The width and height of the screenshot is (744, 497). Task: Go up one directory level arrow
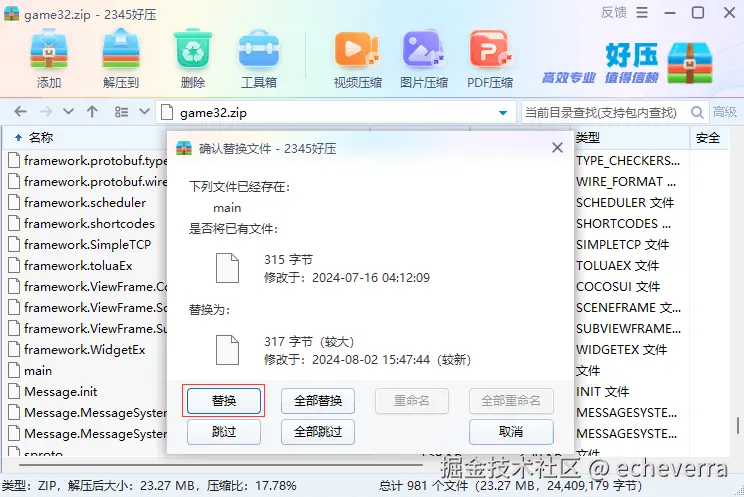pyautogui.click(x=92, y=112)
